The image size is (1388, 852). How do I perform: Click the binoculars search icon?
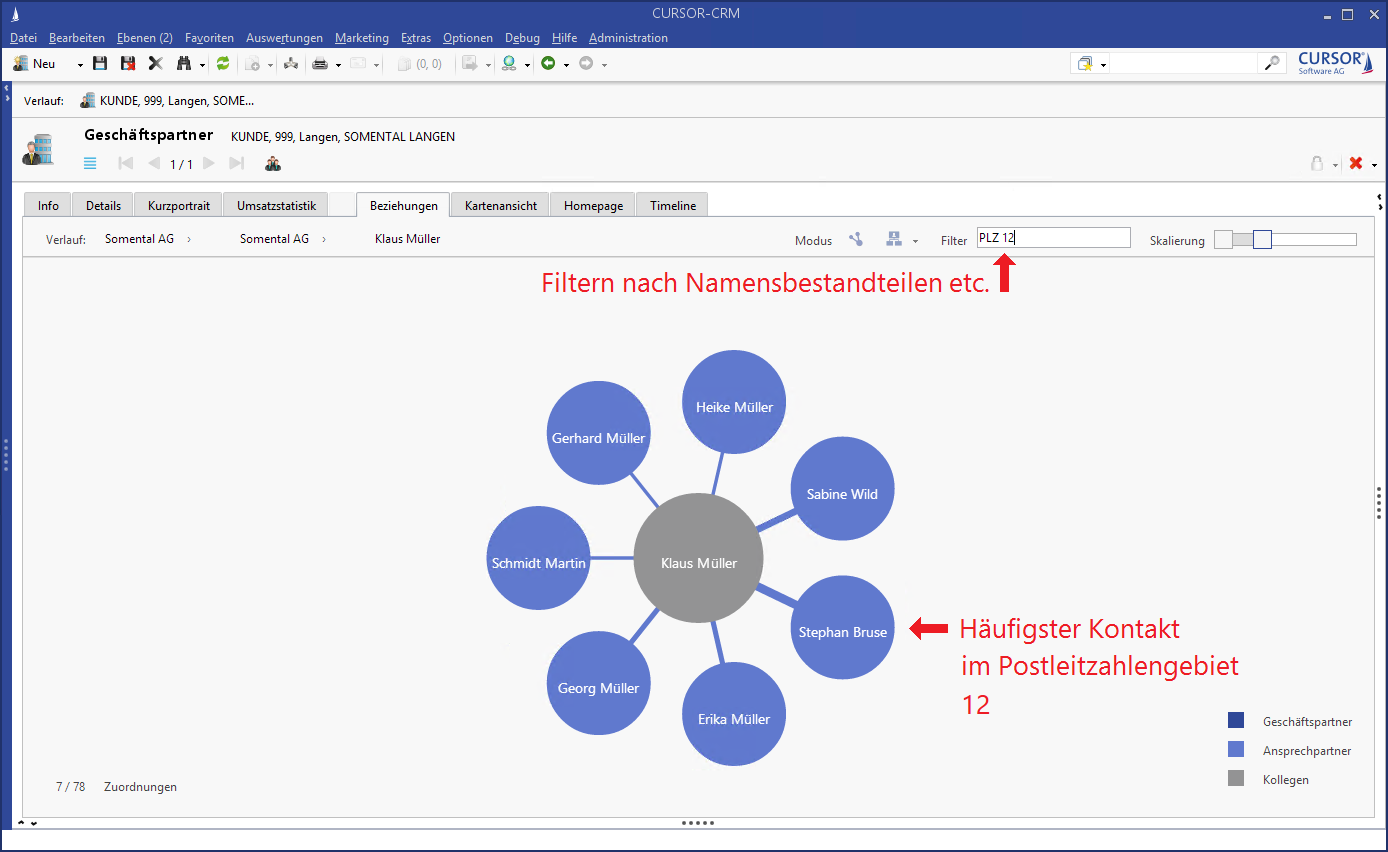click(184, 63)
